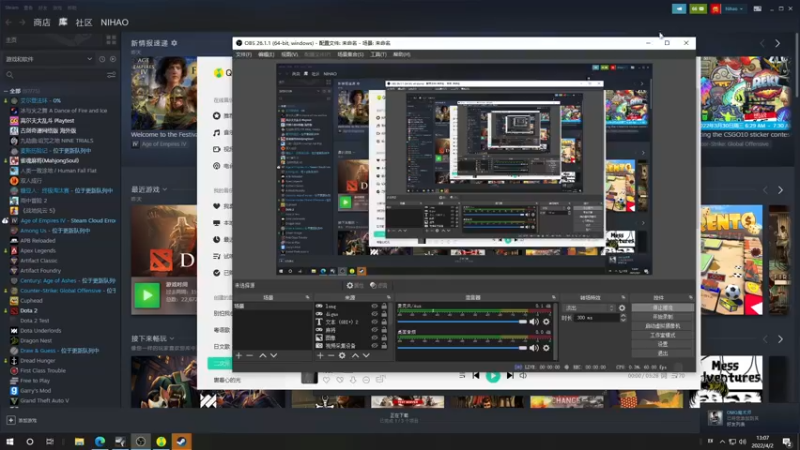This screenshot has width=800, height=450.
Task: Move source up in OBS Sources panel
Action: (355, 355)
